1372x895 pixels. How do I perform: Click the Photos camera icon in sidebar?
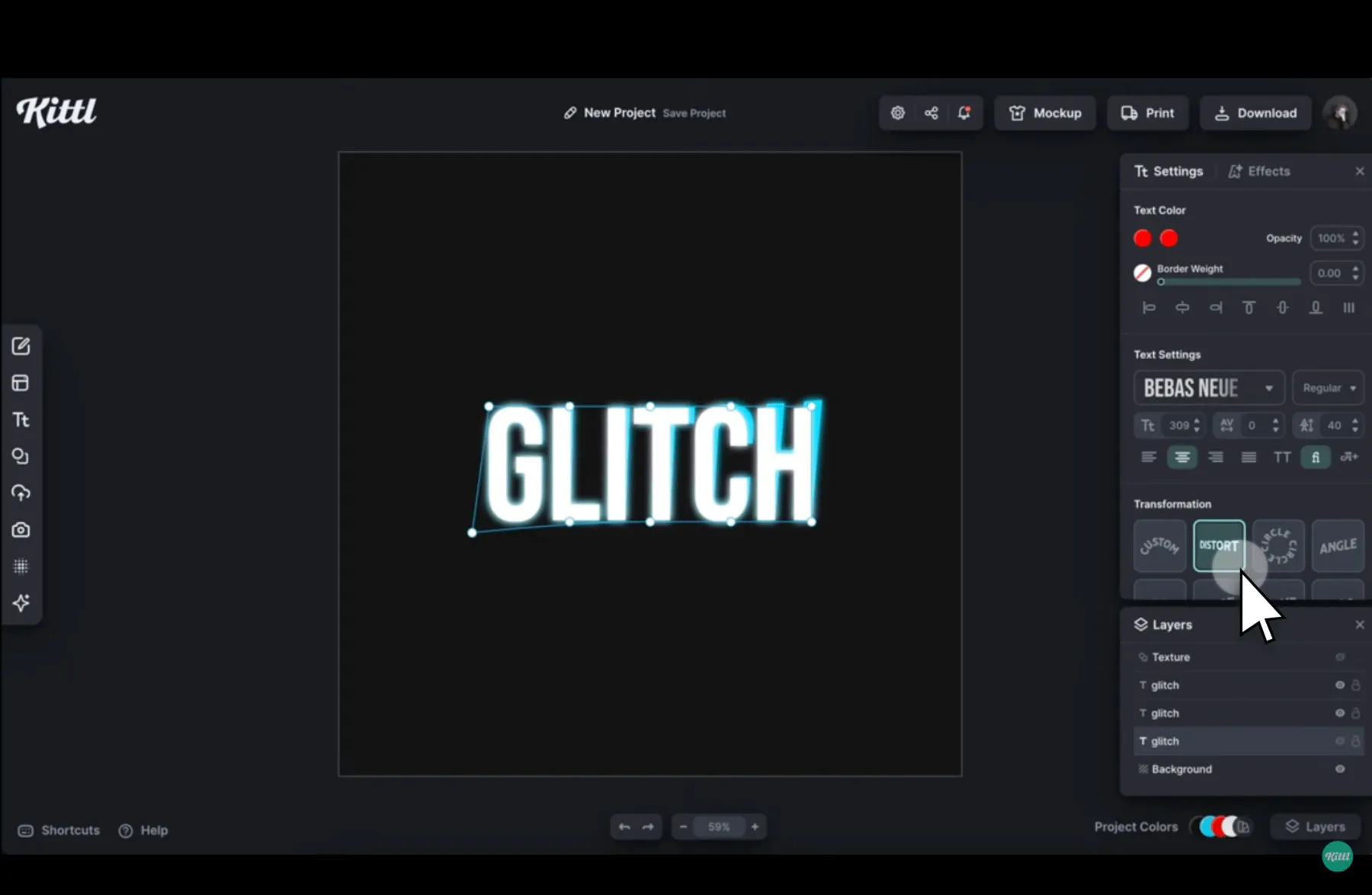click(x=21, y=529)
